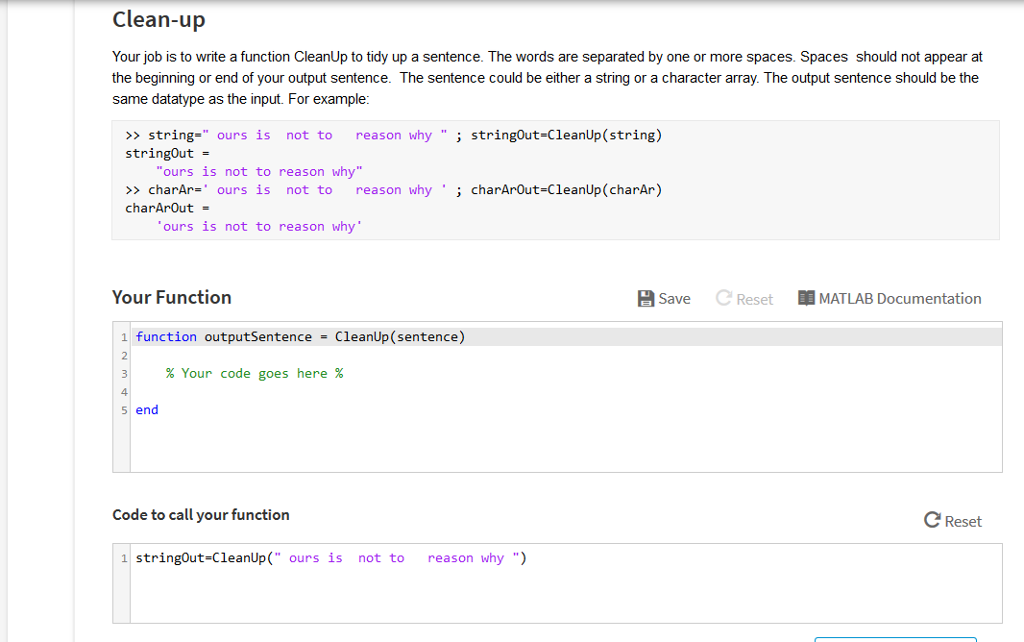1024x642 pixels.
Task: Click the stringOut=CleanUp call code line
Action: click(x=330, y=557)
